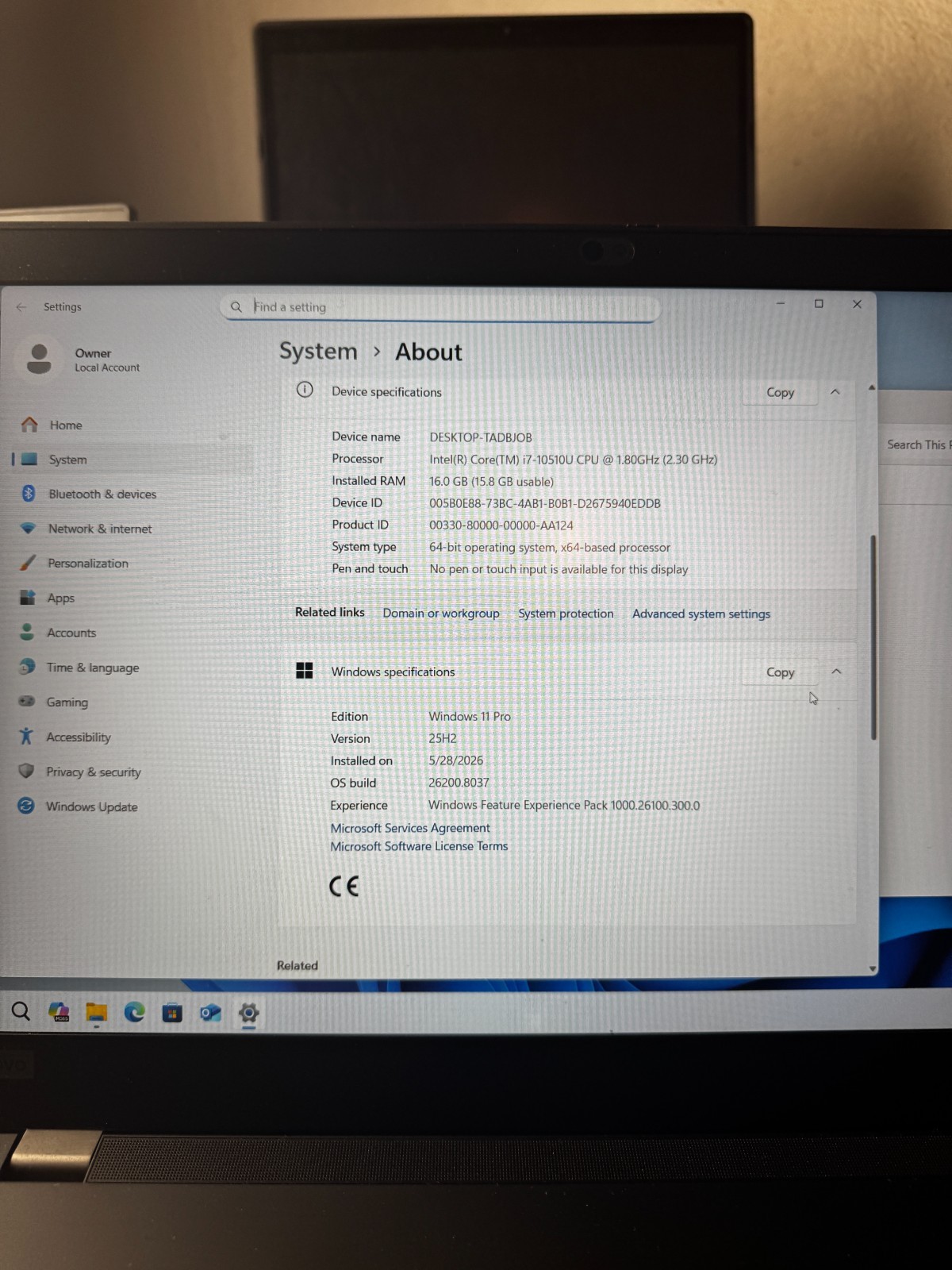952x1270 pixels.
Task: Open Advanced system settings link
Action: pos(701,614)
